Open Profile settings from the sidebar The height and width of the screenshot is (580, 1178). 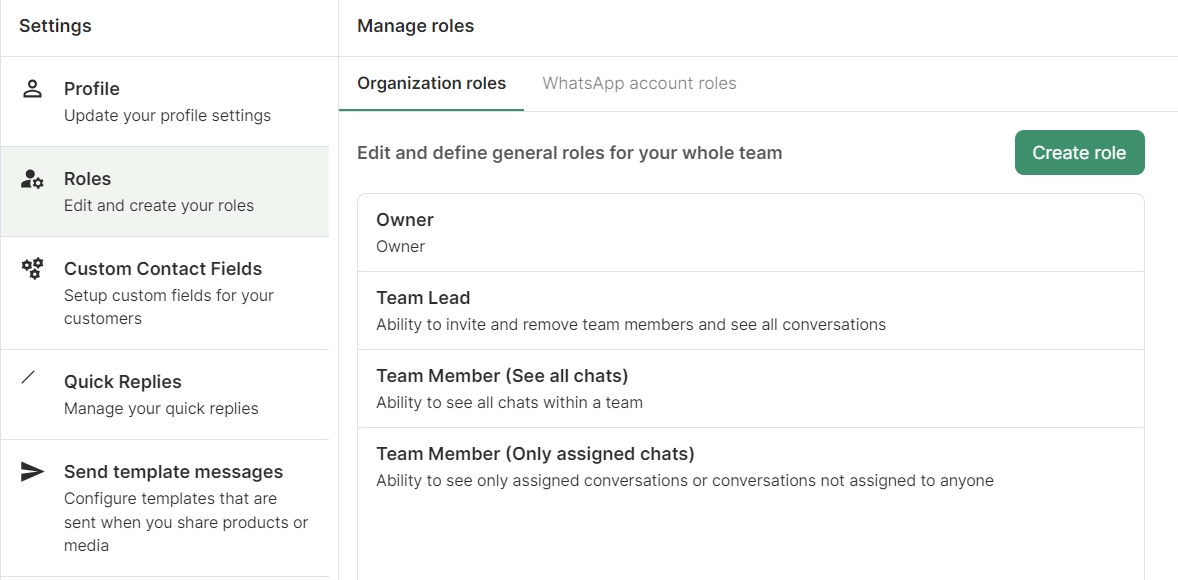(165, 101)
